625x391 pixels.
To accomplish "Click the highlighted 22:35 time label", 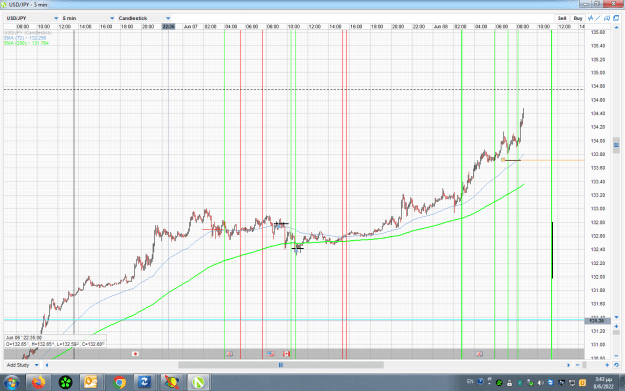I will click(169, 27).
